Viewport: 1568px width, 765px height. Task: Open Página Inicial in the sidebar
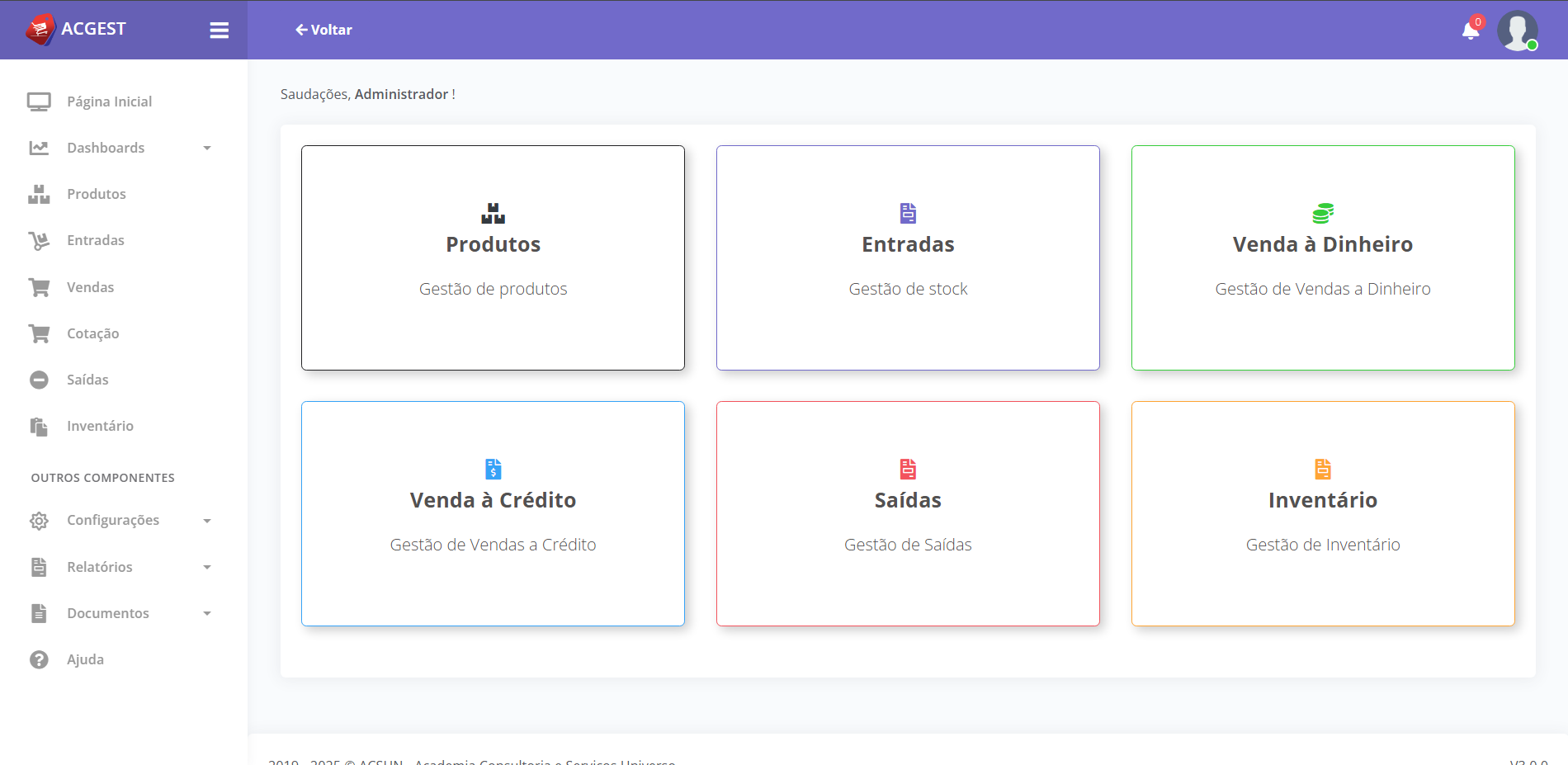(x=109, y=102)
